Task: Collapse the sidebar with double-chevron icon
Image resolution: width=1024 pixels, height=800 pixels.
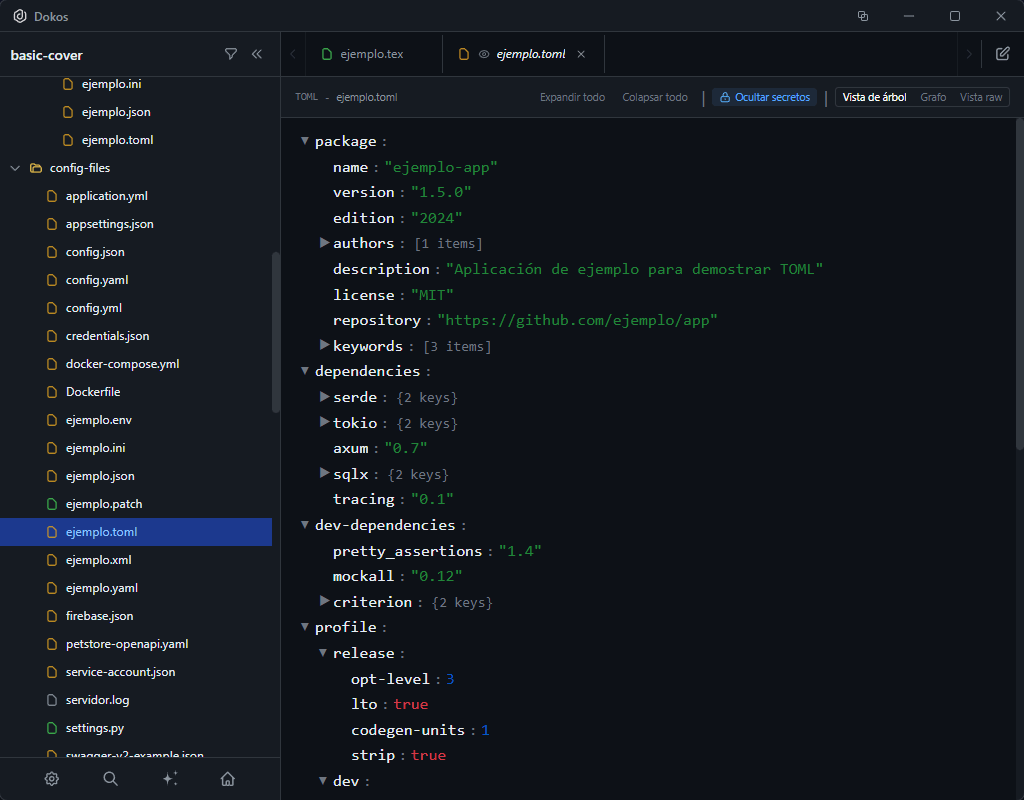Action: tap(257, 54)
